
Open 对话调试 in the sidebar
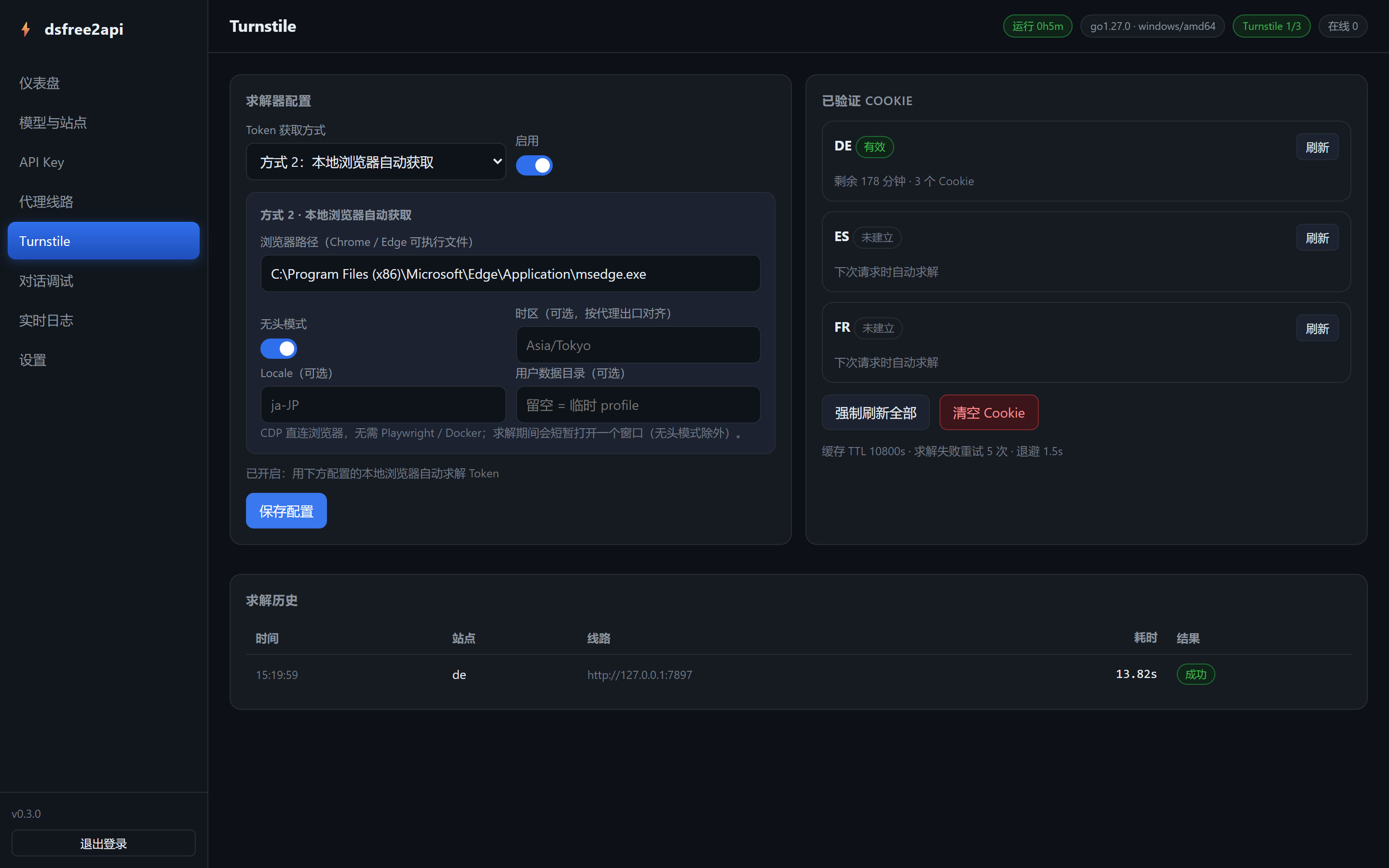[x=103, y=281]
